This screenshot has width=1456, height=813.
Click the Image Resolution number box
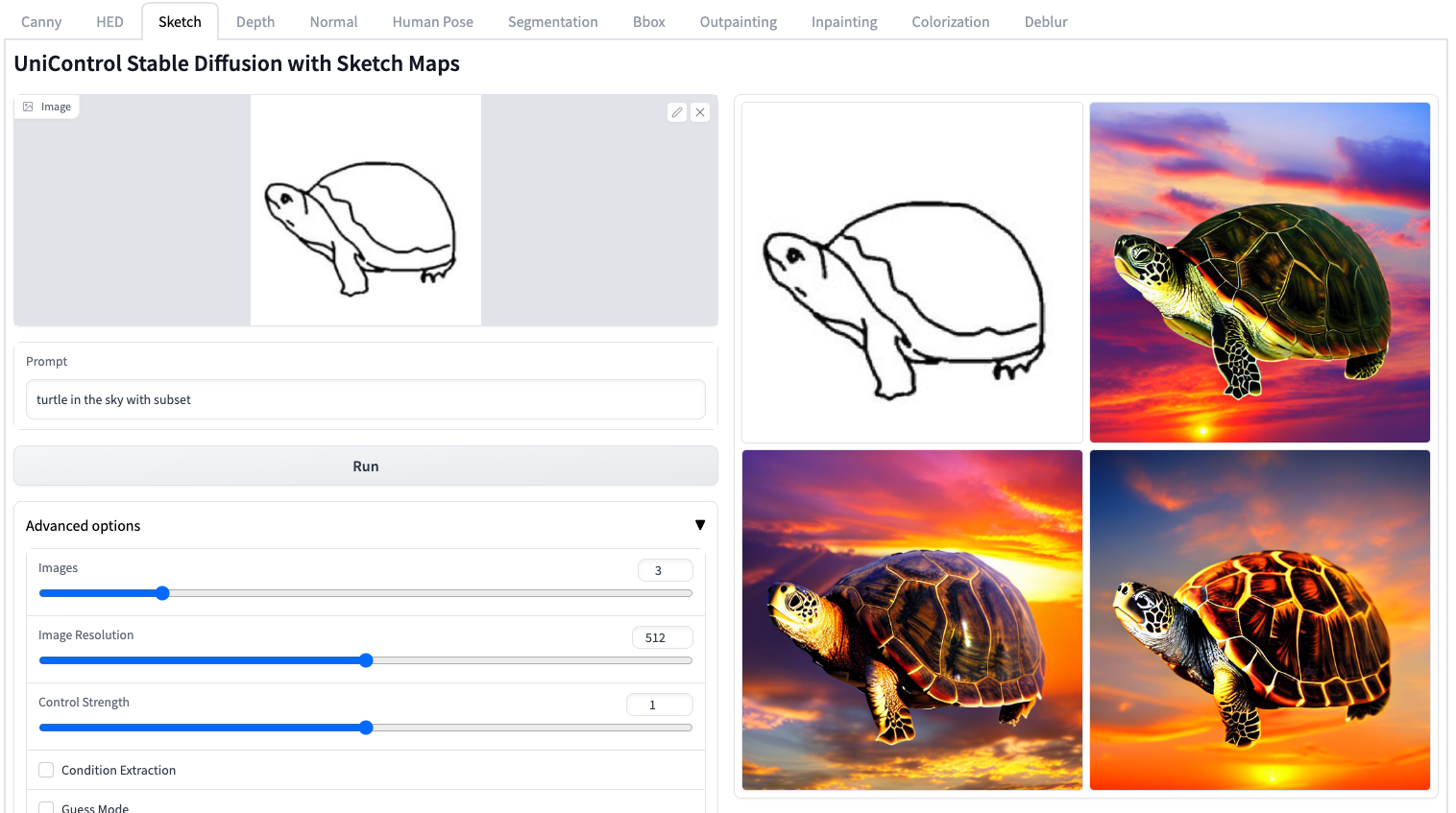click(x=663, y=637)
